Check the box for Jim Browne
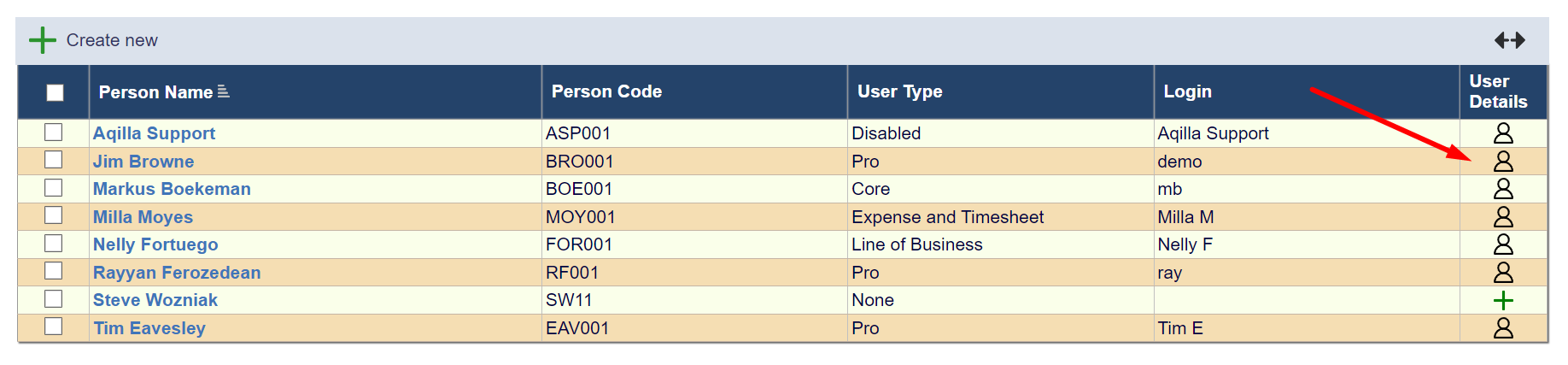Image resolution: width=1568 pixels, height=365 pixels. point(54,160)
